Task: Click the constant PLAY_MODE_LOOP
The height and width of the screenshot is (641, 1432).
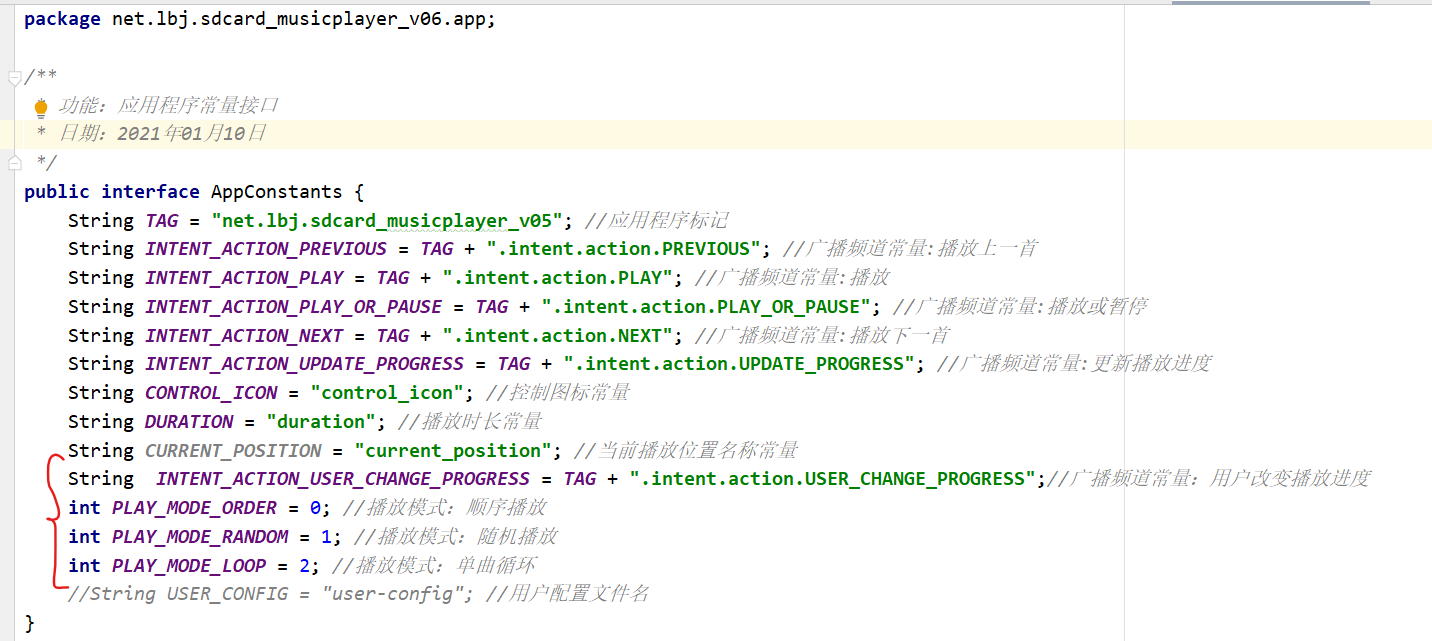Action: 189,566
